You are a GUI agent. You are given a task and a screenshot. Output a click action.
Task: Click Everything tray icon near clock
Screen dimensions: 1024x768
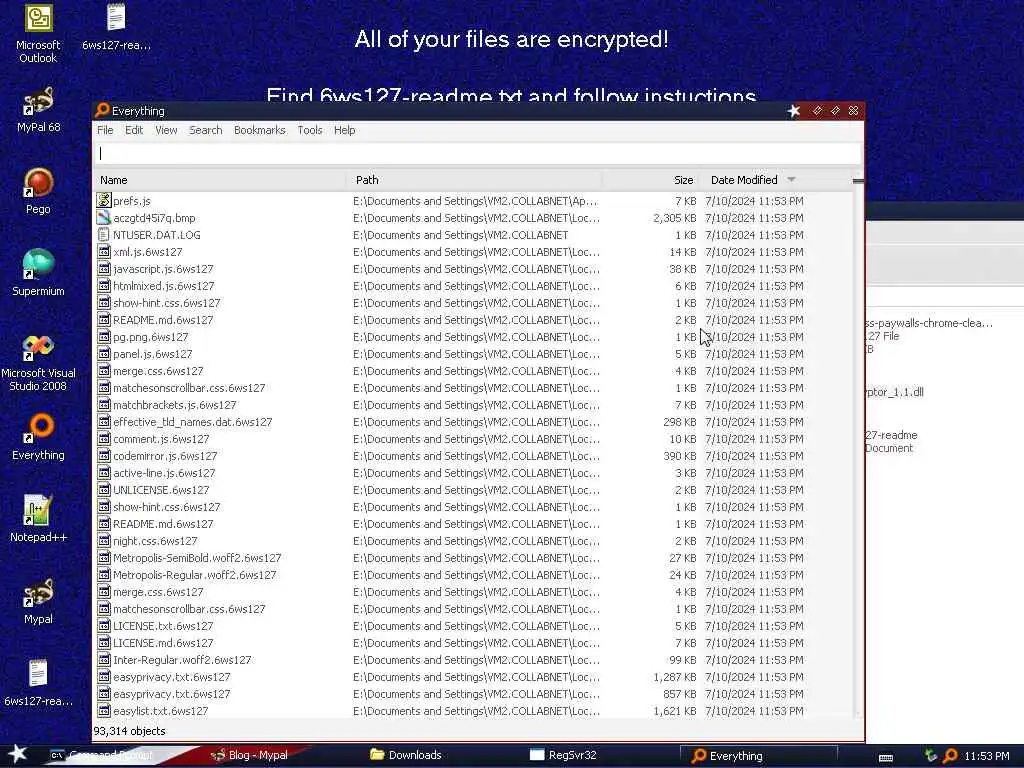[950, 756]
